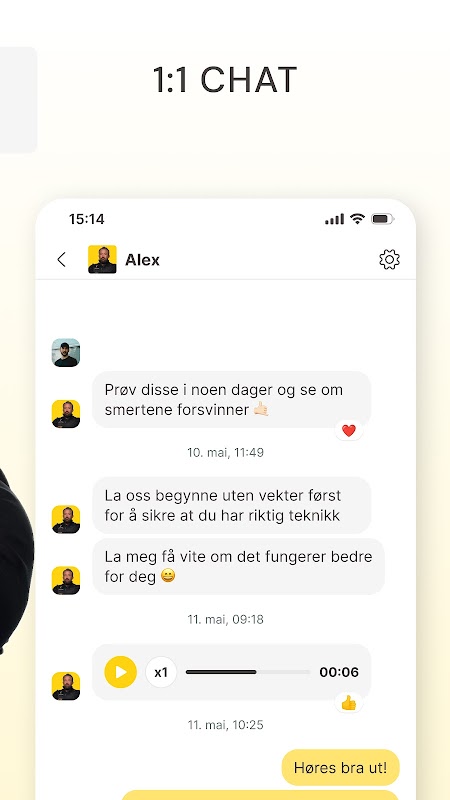This screenshot has width=450, height=800.
Task: Tap the Alex contact name
Action: 142,260
